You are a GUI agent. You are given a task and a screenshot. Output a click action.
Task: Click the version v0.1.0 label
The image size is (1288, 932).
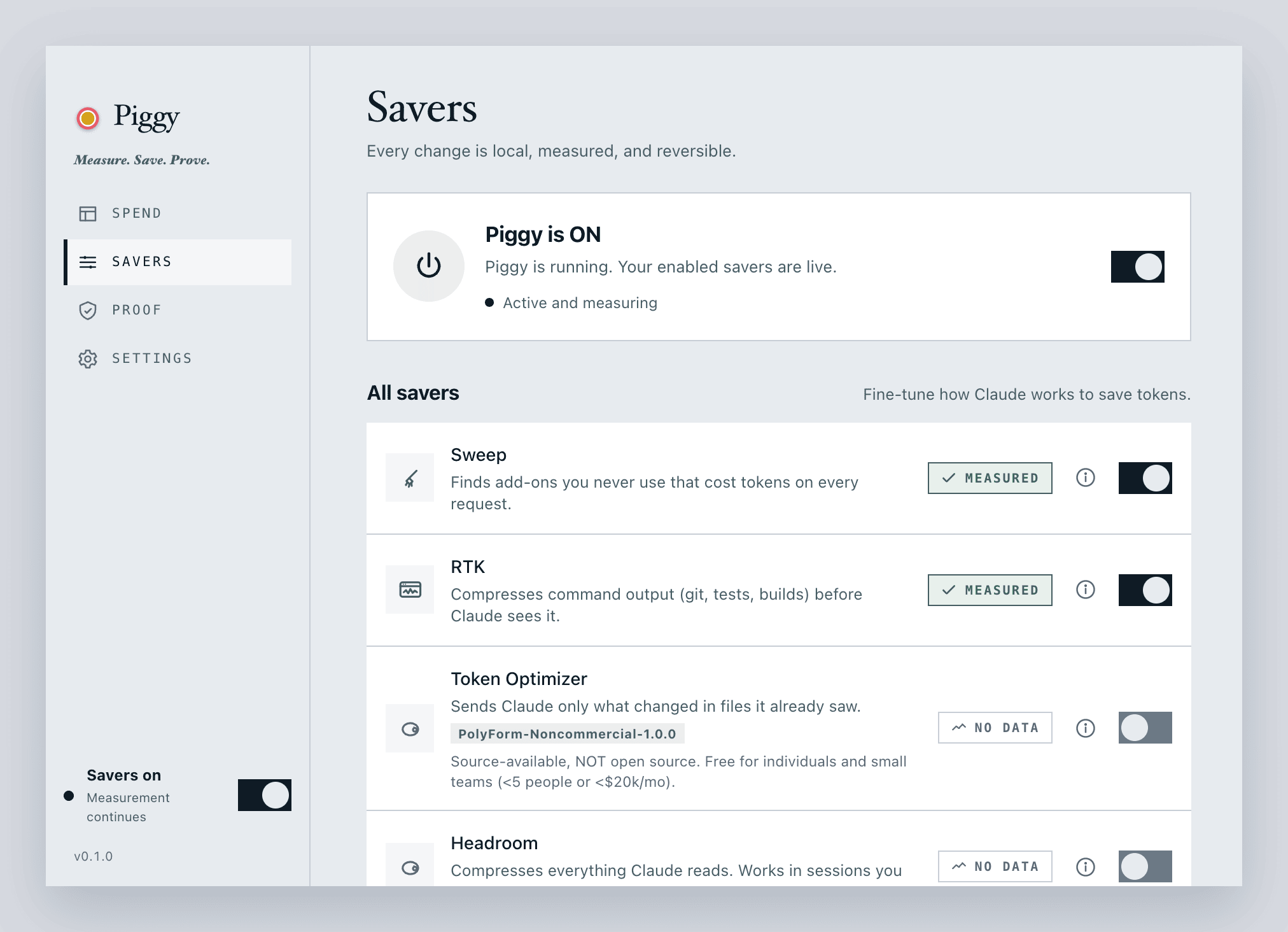(94, 856)
